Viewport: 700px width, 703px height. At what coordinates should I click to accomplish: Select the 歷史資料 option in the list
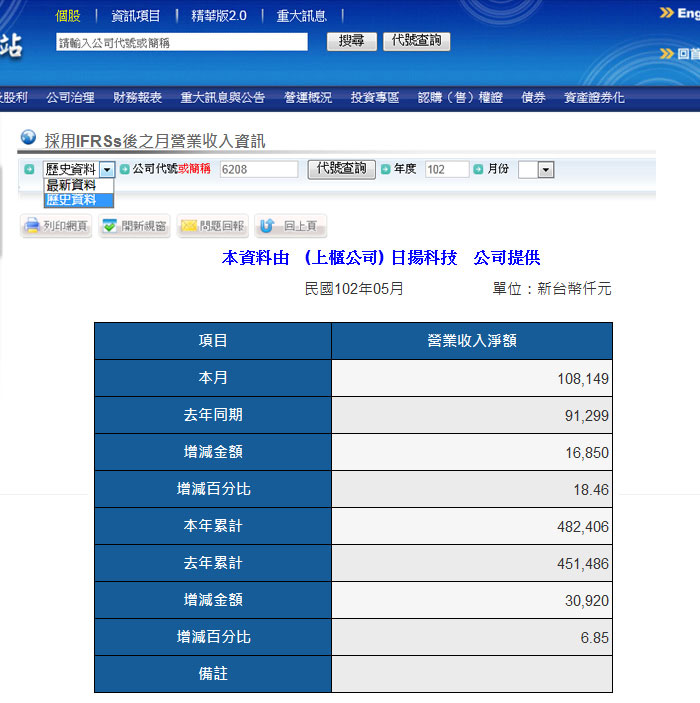[71, 200]
